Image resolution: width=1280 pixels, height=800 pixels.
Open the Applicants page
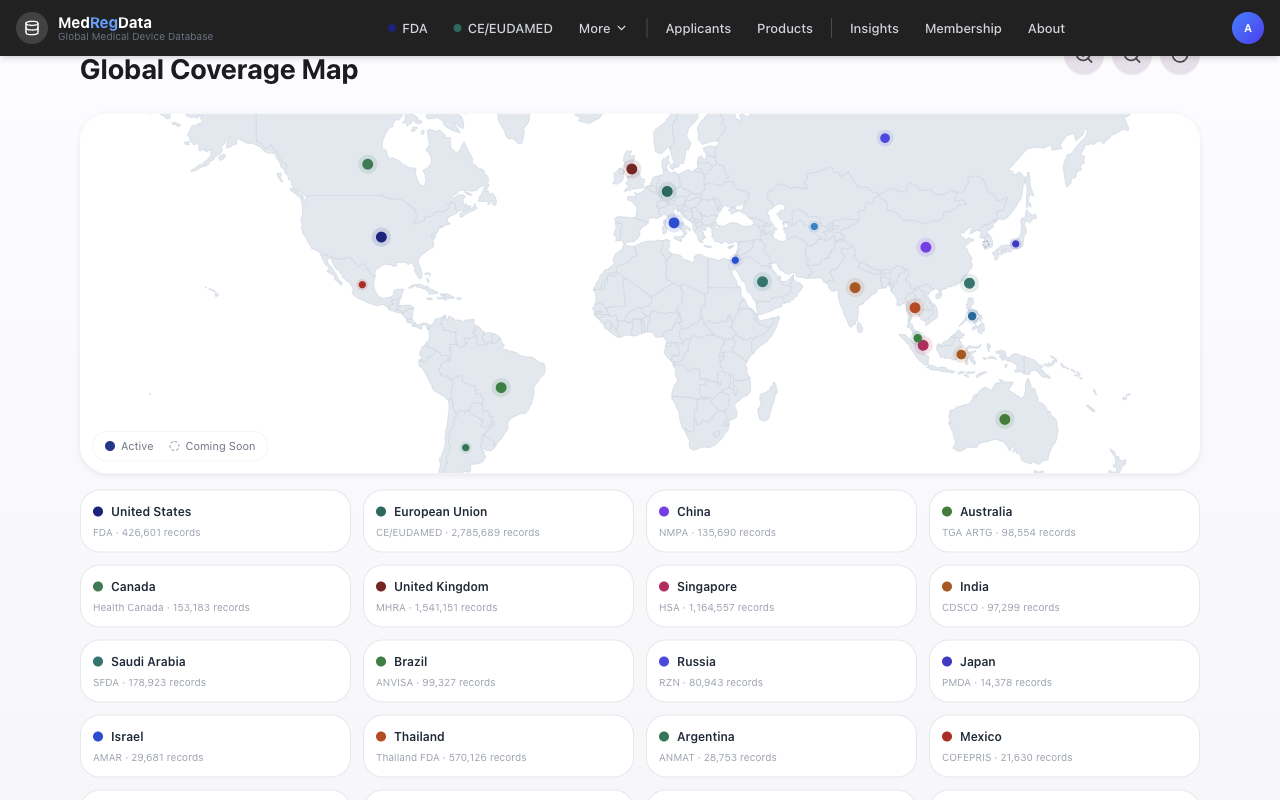(x=698, y=28)
